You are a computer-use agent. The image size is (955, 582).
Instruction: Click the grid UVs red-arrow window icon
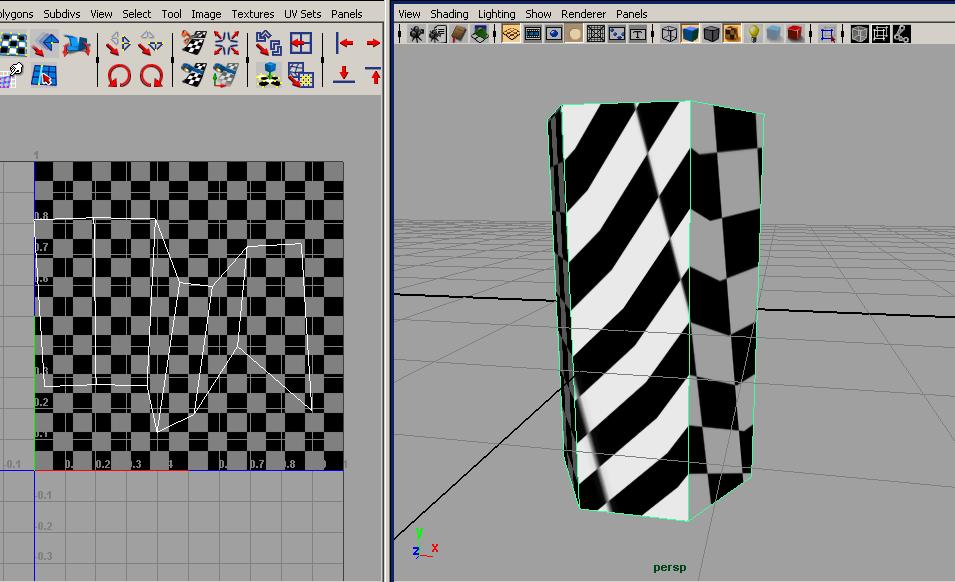pos(301,44)
